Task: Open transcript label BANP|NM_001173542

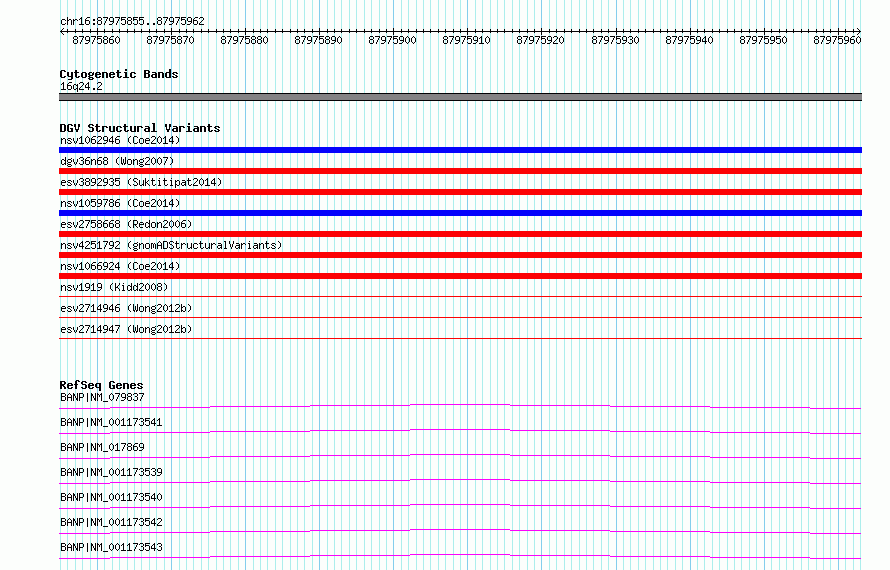Action: (x=111, y=522)
